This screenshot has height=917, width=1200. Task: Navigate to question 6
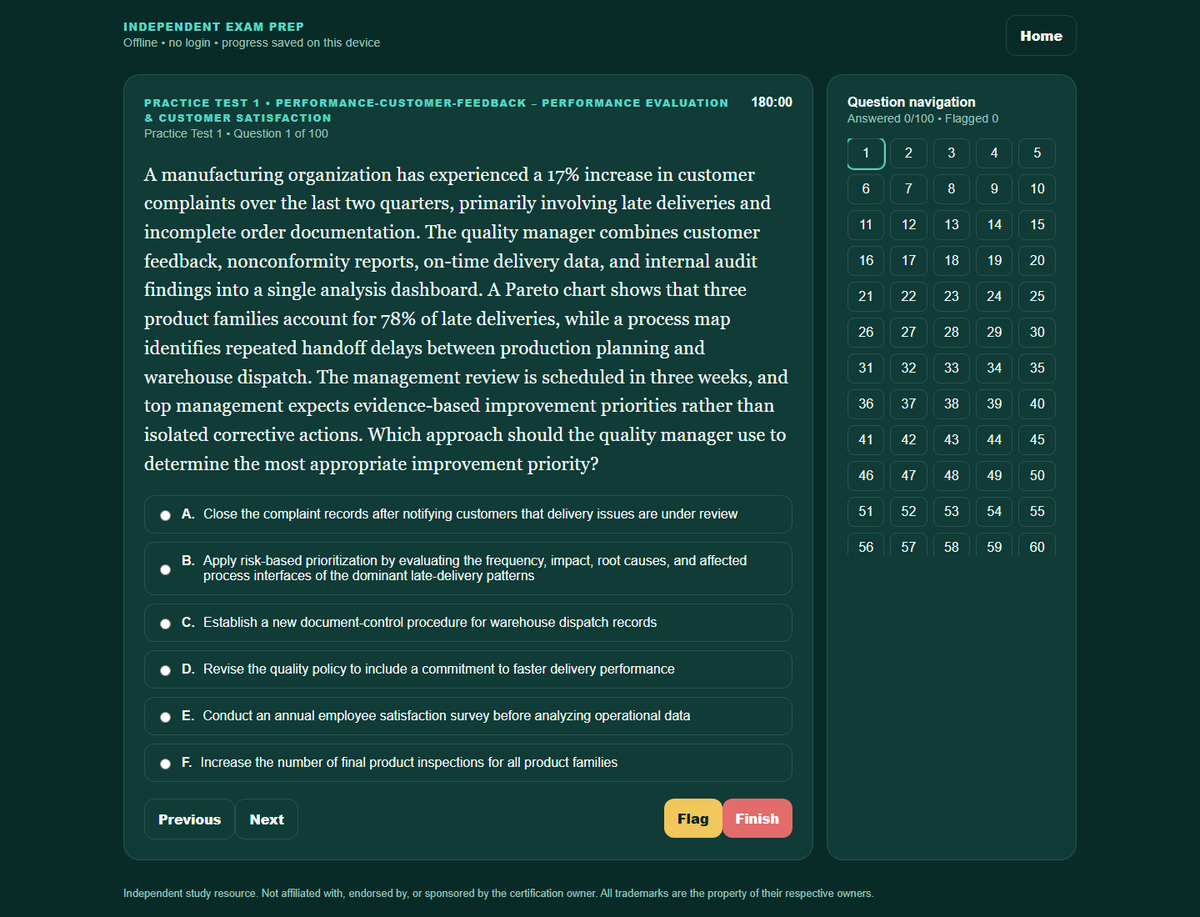point(866,189)
